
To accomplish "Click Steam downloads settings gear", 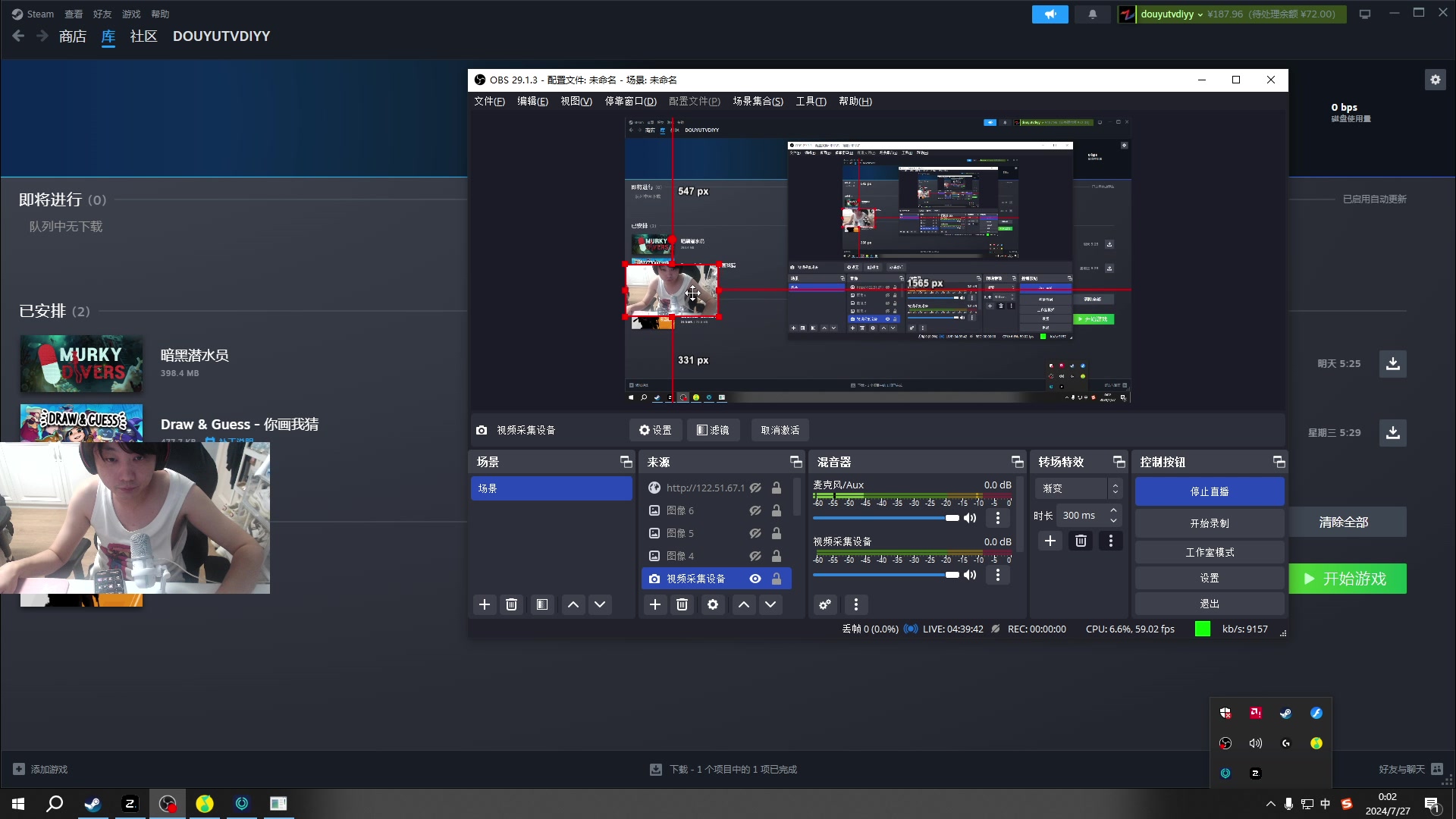I will coord(1435,80).
